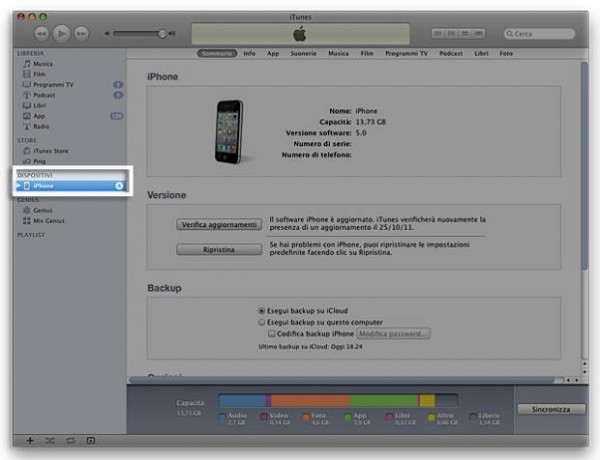Click the add playlist plus button

(30, 440)
